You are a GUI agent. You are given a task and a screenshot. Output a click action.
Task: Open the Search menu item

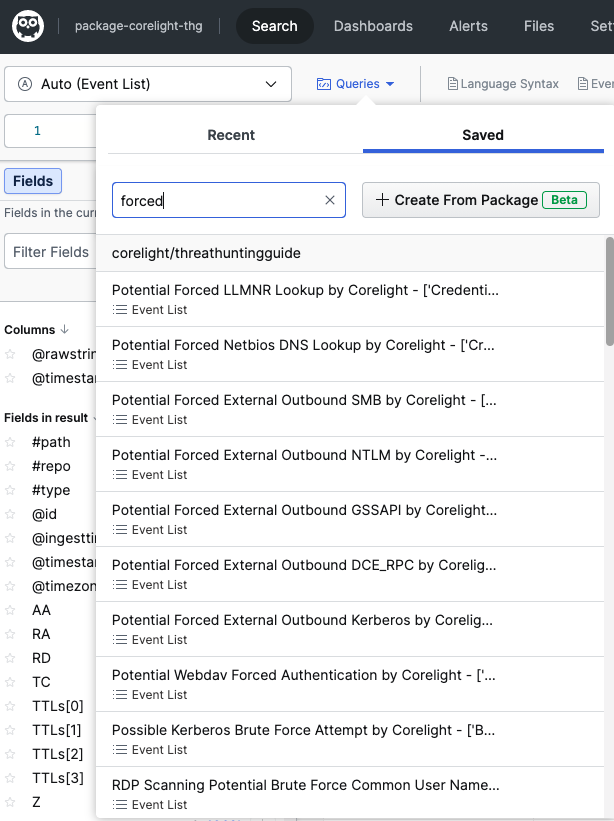pyautogui.click(x=275, y=26)
